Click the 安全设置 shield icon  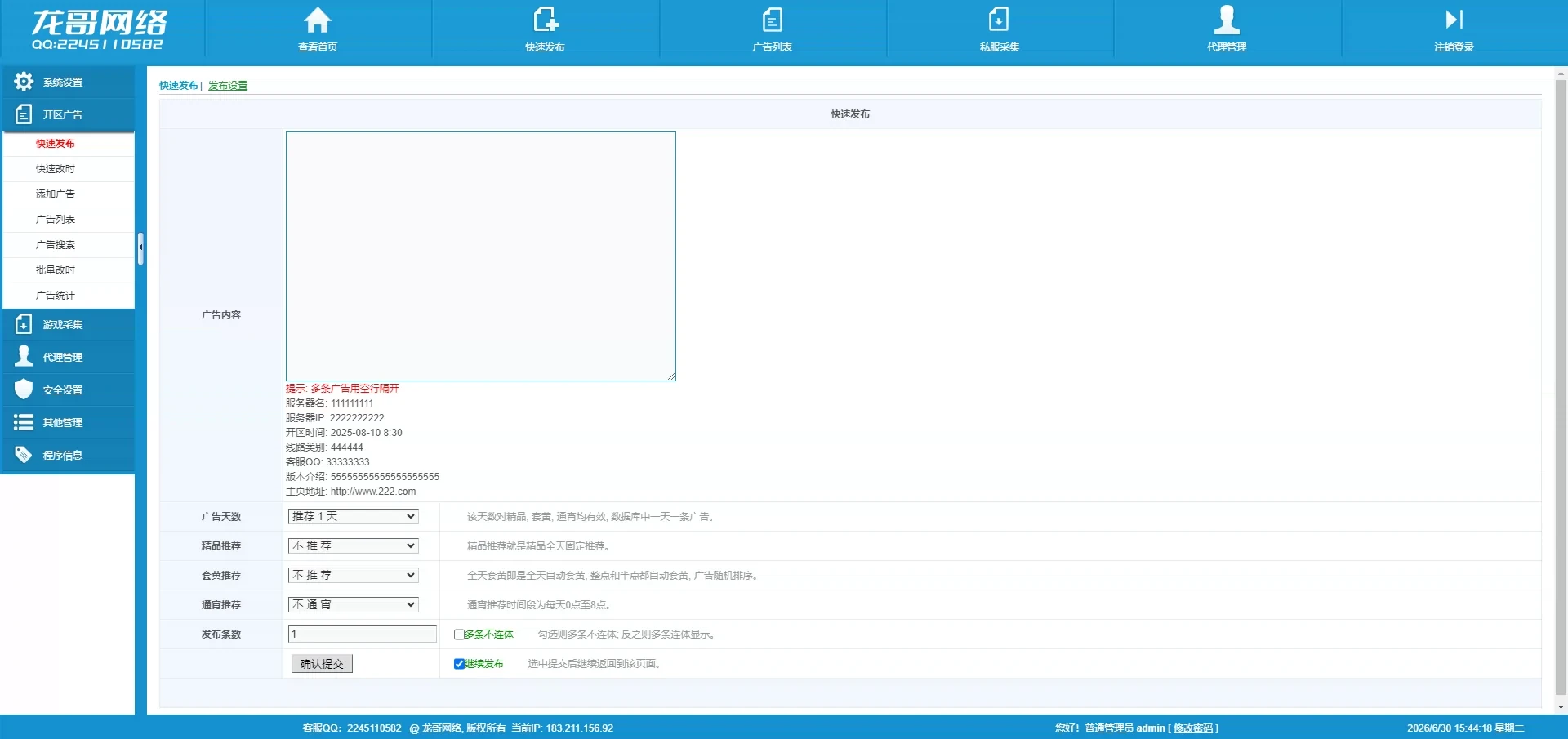(x=24, y=390)
